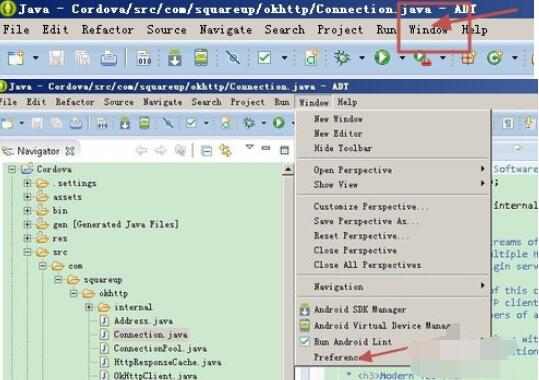Click the lint checkmark icon in the enlarged top toolbar
Image resolution: width=539 pixels, height=380 pixels.
point(264,57)
